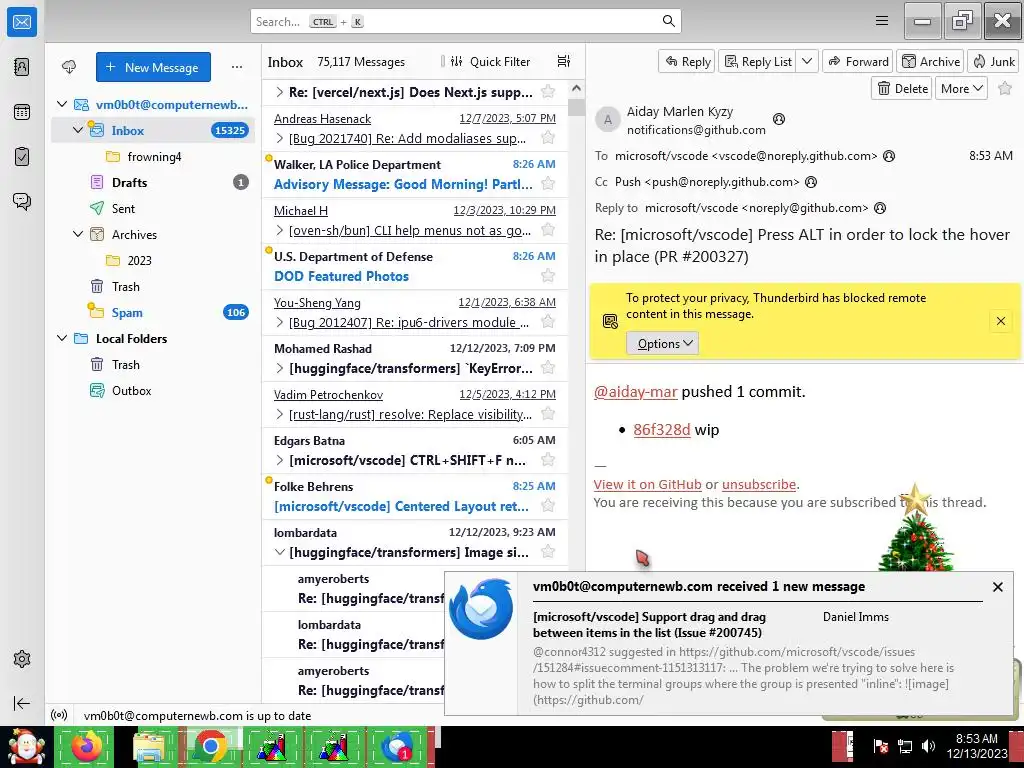Star the KeyError message from Mohamed Rashad
The image size is (1024, 768).
(548, 368)
